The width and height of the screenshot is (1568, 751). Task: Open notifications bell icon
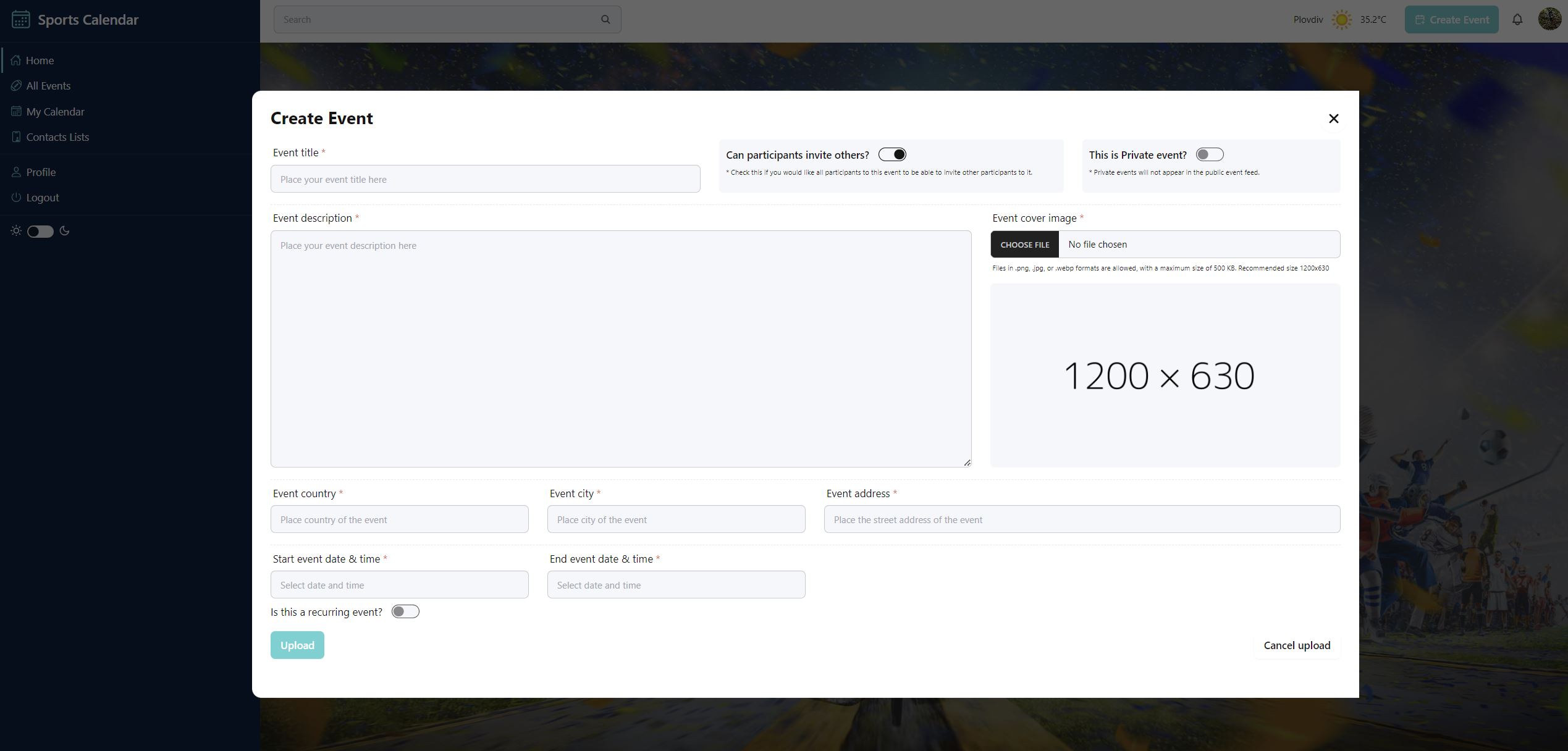[1517, 19]
